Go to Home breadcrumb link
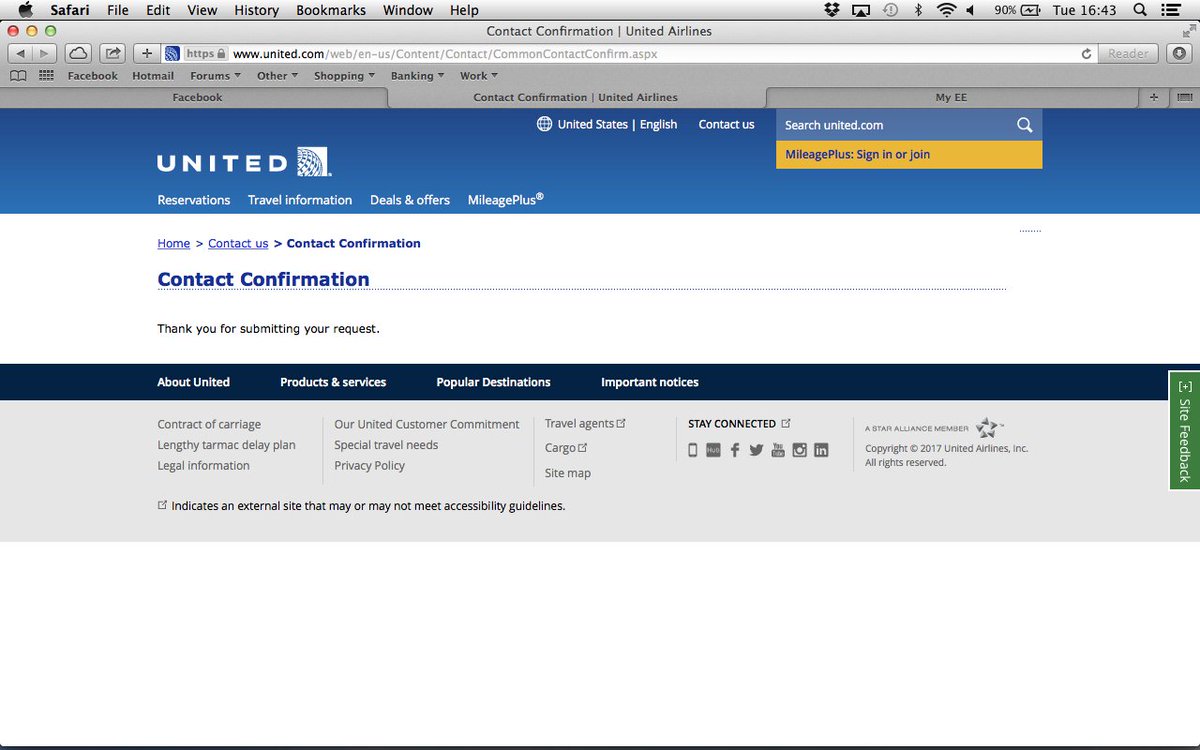 pyautogui.click(x=174, y=244)
